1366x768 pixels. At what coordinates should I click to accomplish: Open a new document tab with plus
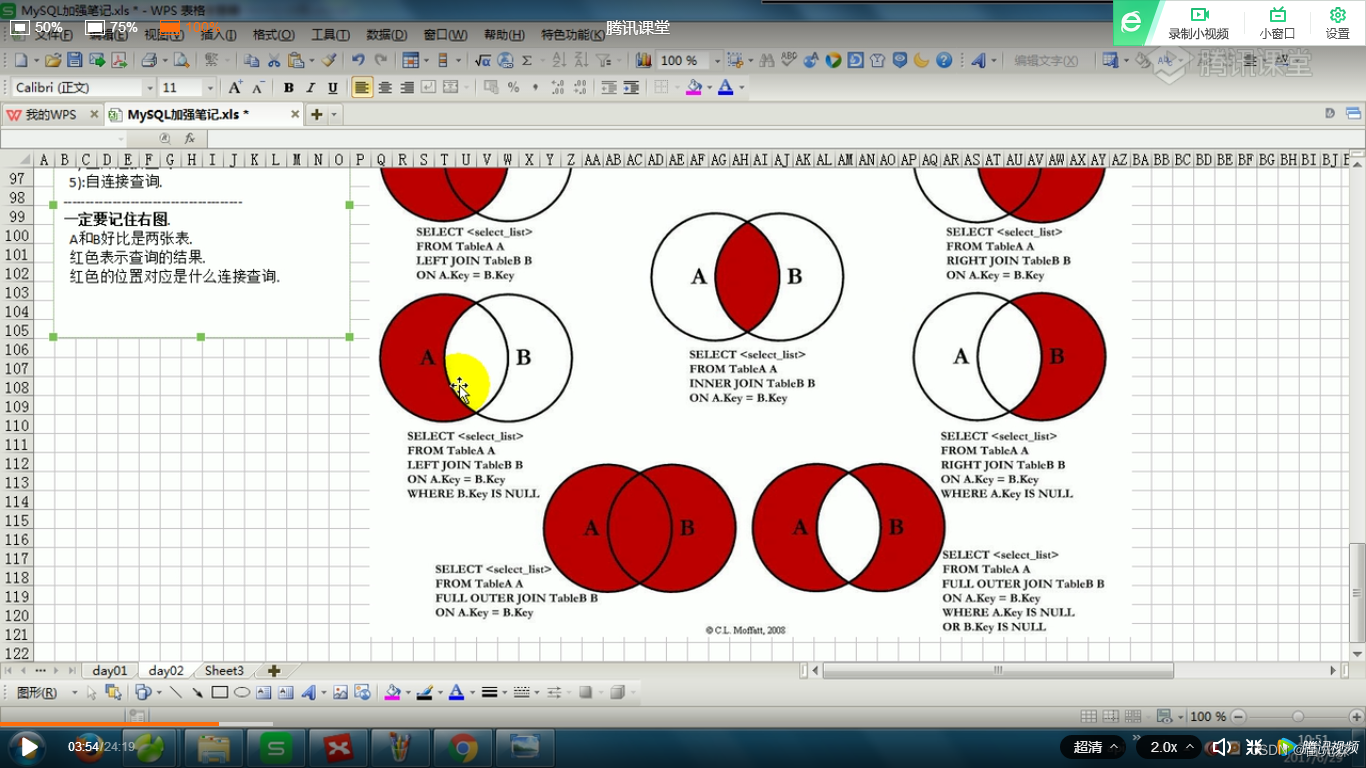317,115
